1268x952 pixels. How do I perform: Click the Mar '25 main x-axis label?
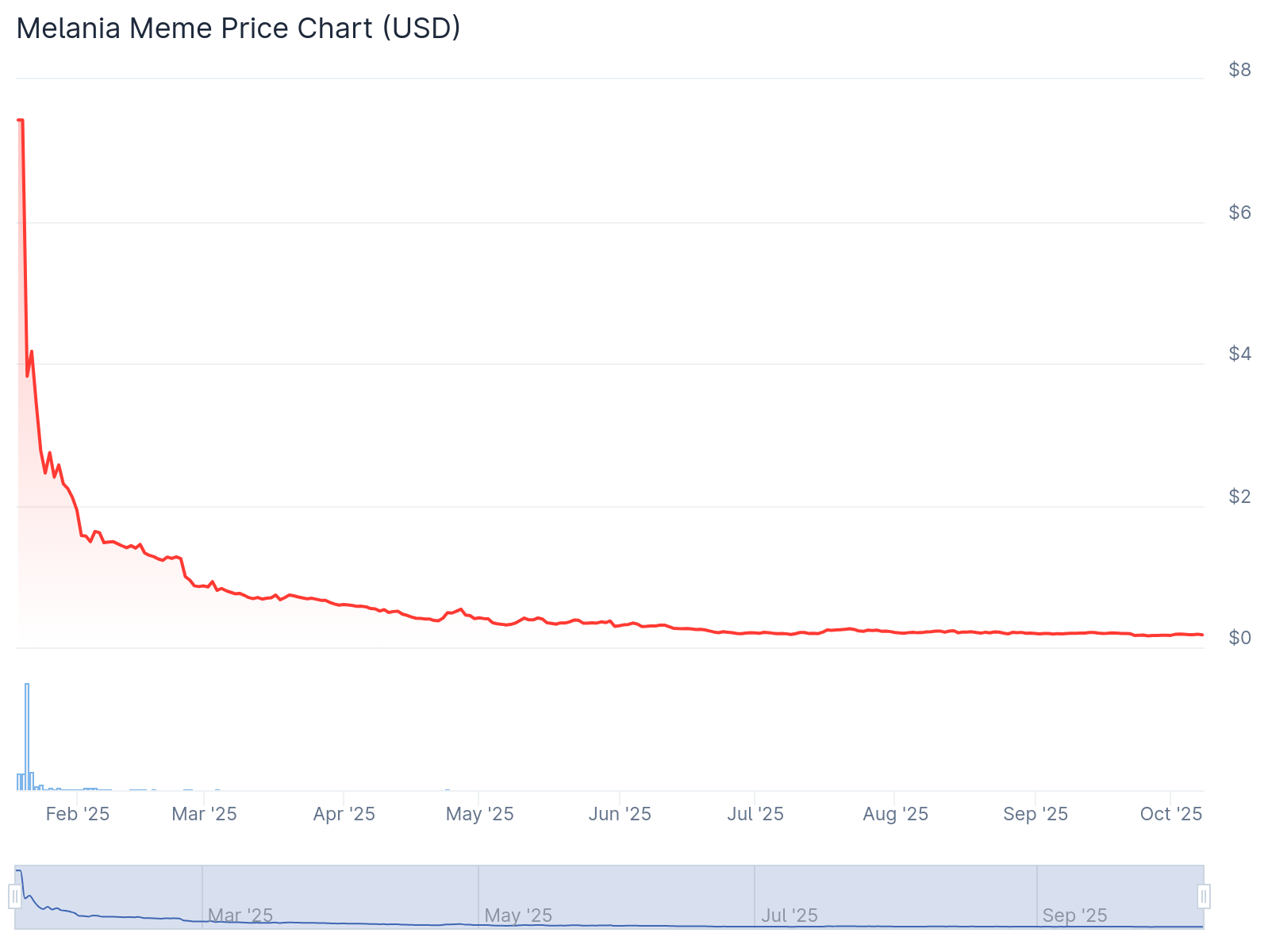204,814
